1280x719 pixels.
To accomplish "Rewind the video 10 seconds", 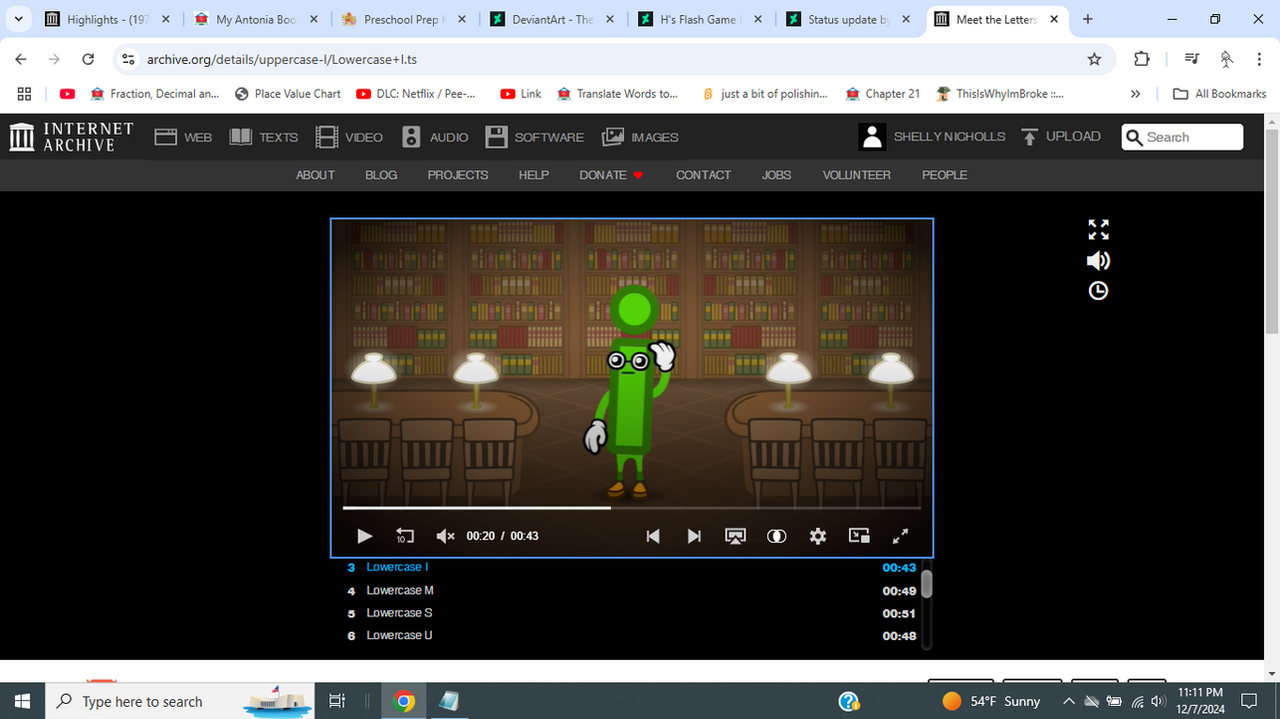I will pyautogui.click(x=405, y=536).
